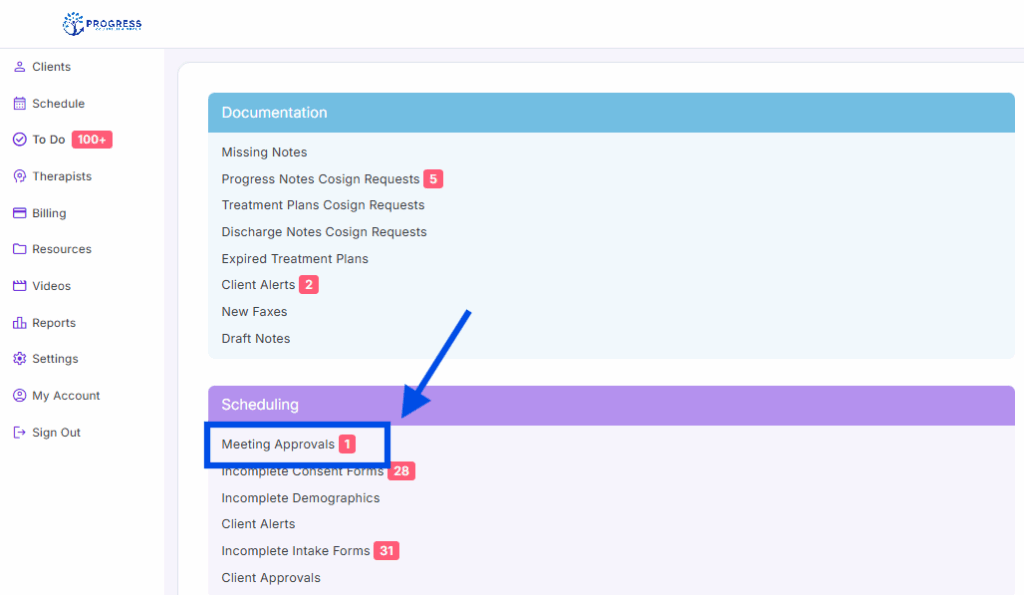The width and height of the screenshot is (1024, 595).
Task: Click the Clients person icon in sidebar
Action: (x=19, y=67)
